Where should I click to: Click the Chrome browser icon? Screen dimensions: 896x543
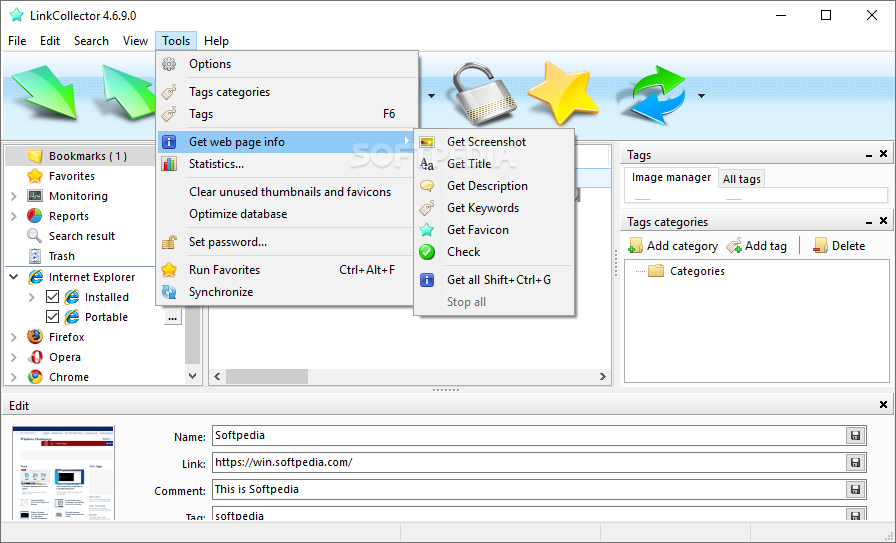(35, 377)
